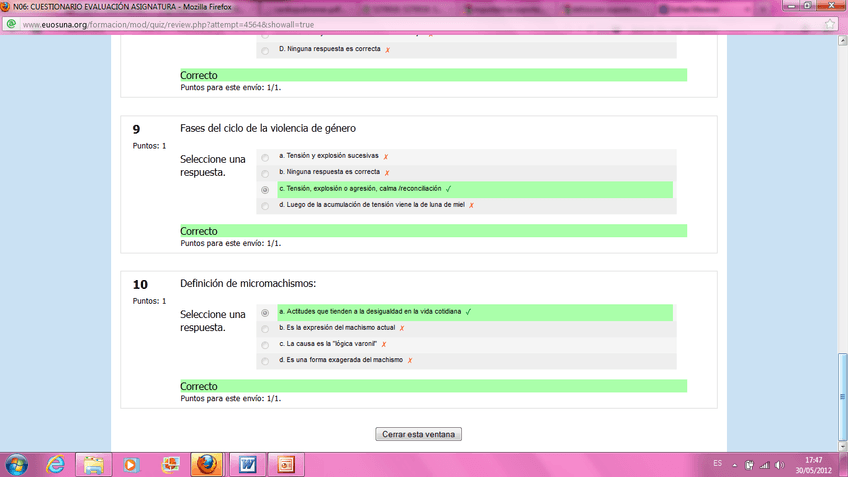The width and height of the screenshot is (848, 477).
Task: Click the Windows Start button
Action: click(16, 465)
